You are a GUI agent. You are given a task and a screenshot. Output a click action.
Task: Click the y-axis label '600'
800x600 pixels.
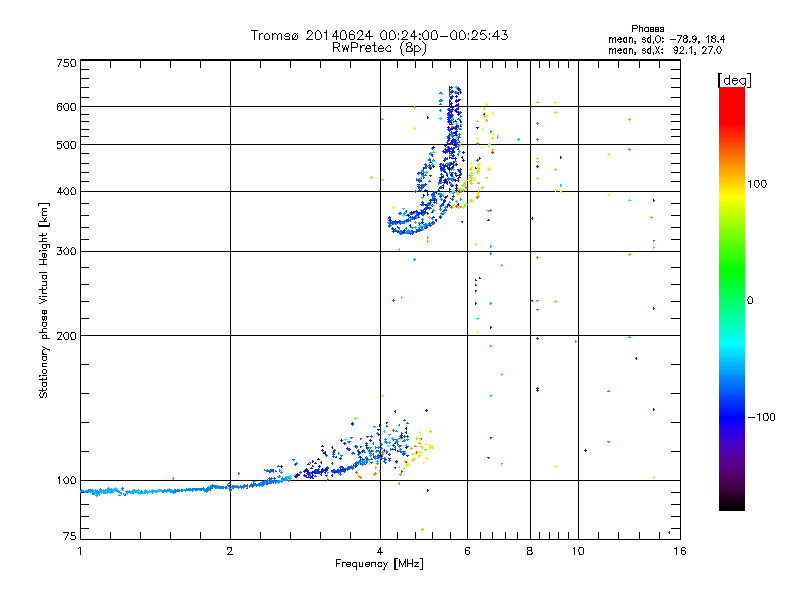pos(66,107)
